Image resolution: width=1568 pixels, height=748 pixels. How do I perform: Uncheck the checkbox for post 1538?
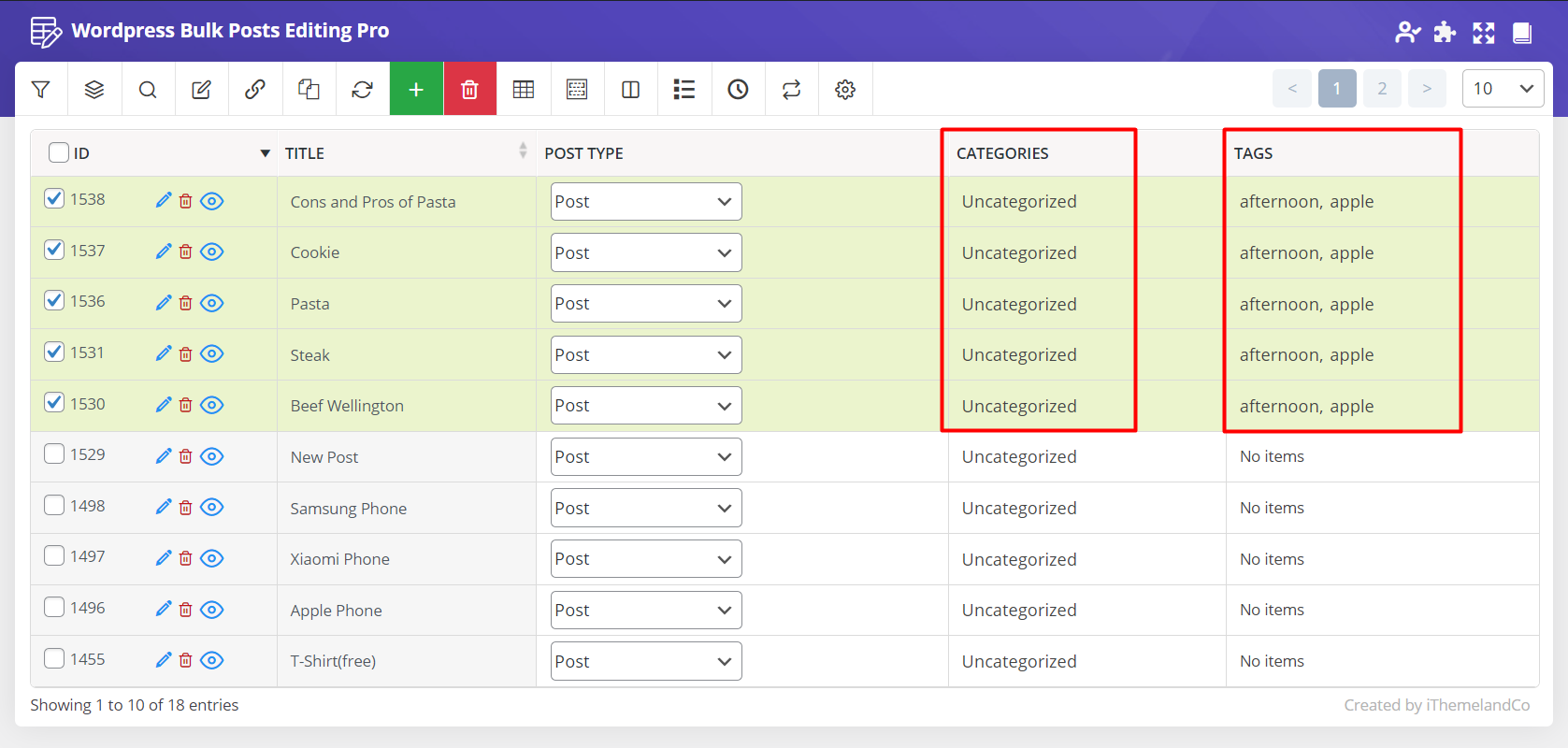pyautogui.click(x=54, y=199)
